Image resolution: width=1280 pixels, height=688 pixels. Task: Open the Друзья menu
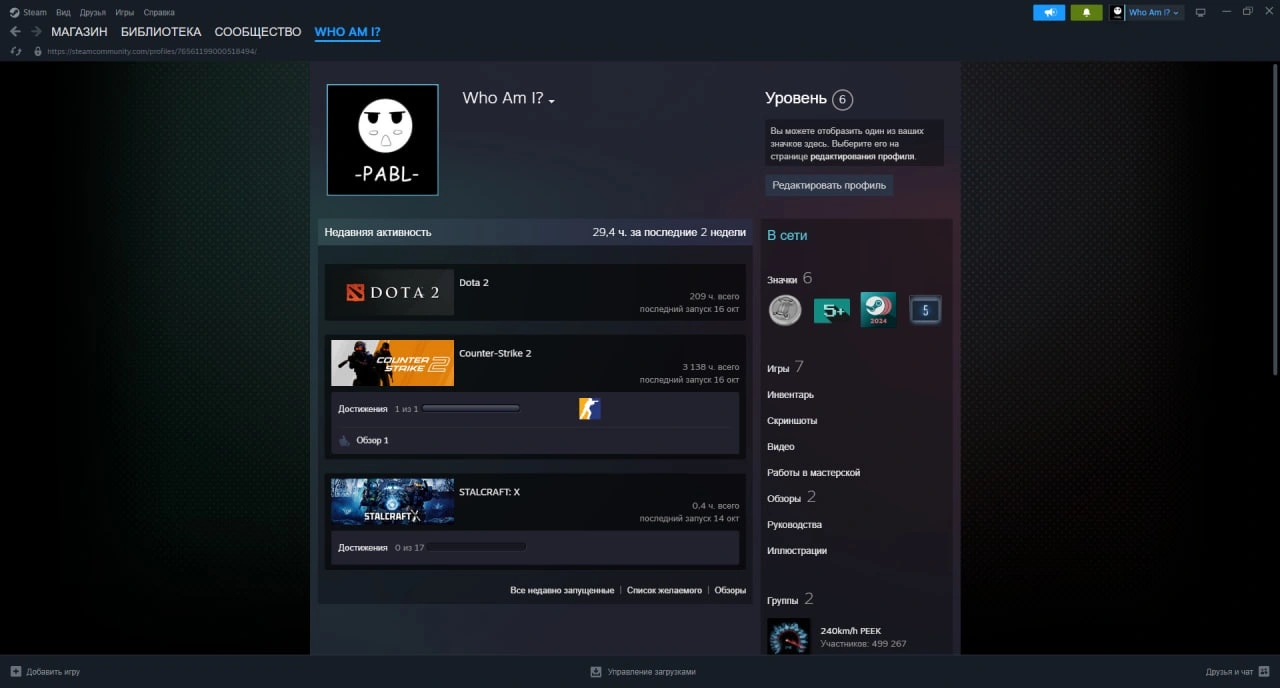[x=93, y=12]
